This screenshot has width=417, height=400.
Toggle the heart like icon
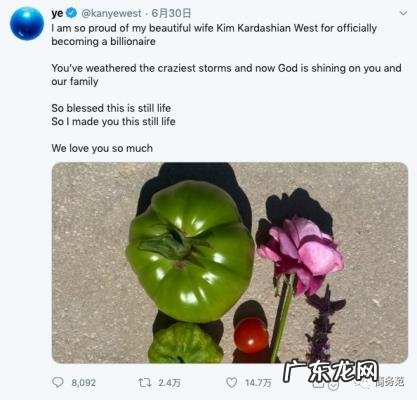pyautogui.click(x=232, y=382)
